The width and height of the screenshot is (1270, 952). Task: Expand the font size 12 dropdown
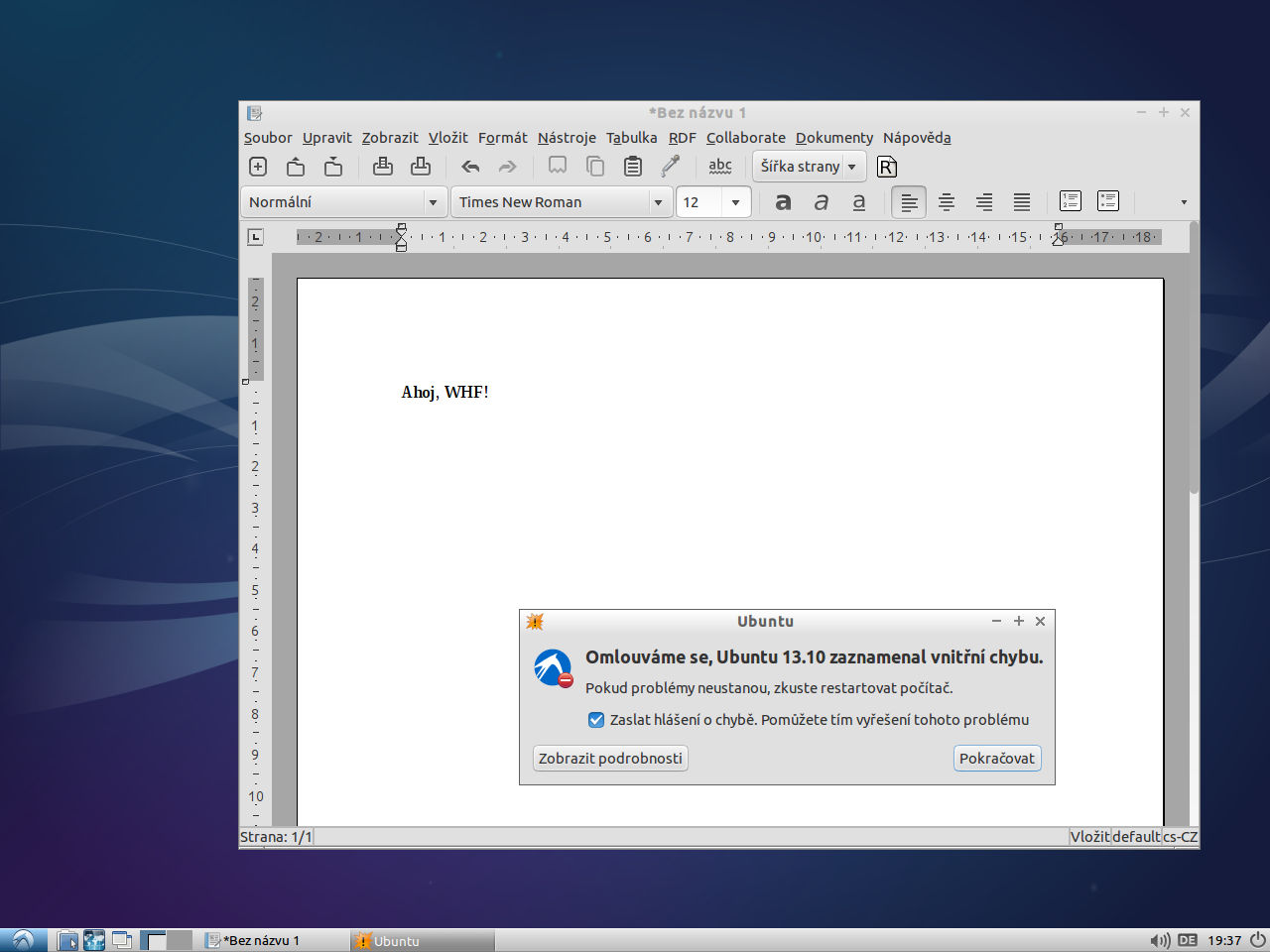pyautogui.click(x=735, y=202)
